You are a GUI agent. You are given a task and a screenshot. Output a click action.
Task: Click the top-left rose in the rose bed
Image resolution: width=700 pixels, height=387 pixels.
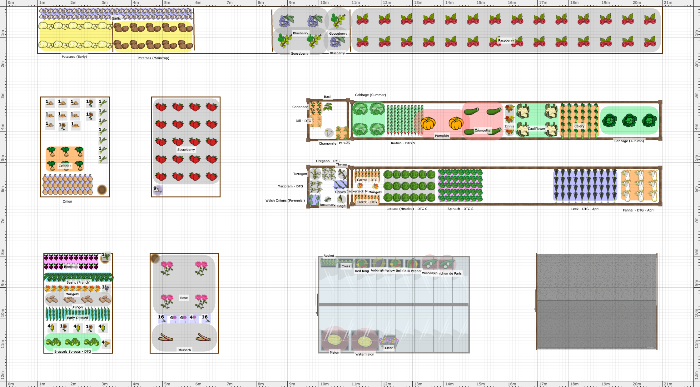click(167, 268)
